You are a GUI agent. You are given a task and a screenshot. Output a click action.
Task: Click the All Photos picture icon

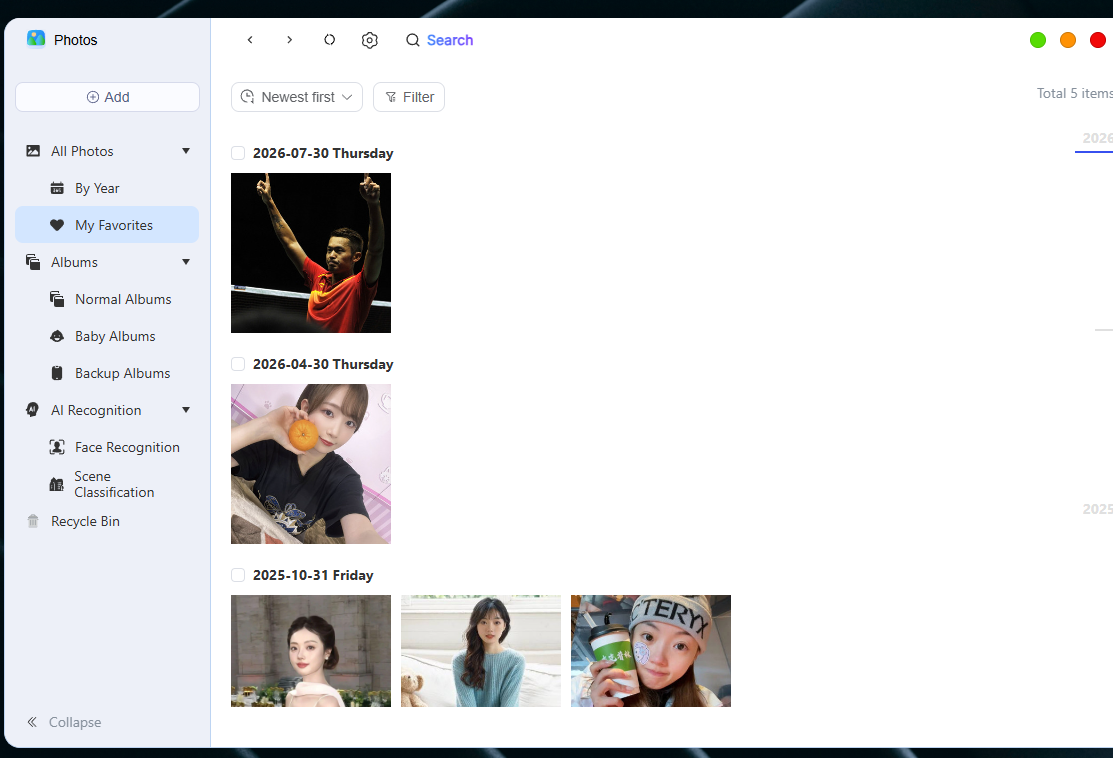(x=33, y=151)
